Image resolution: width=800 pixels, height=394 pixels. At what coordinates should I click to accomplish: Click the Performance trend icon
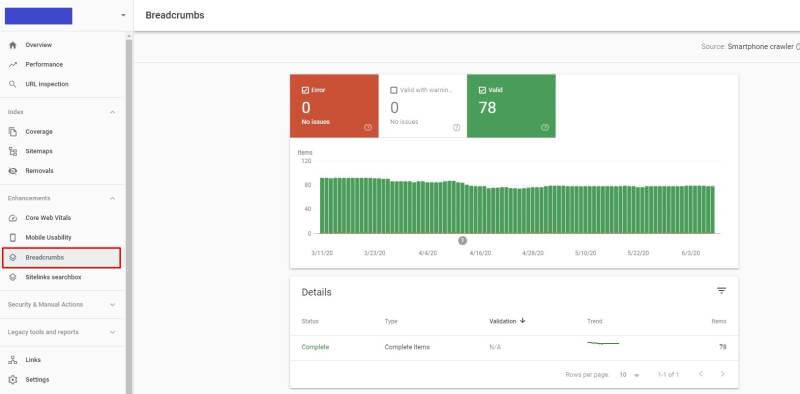(13, 64)
